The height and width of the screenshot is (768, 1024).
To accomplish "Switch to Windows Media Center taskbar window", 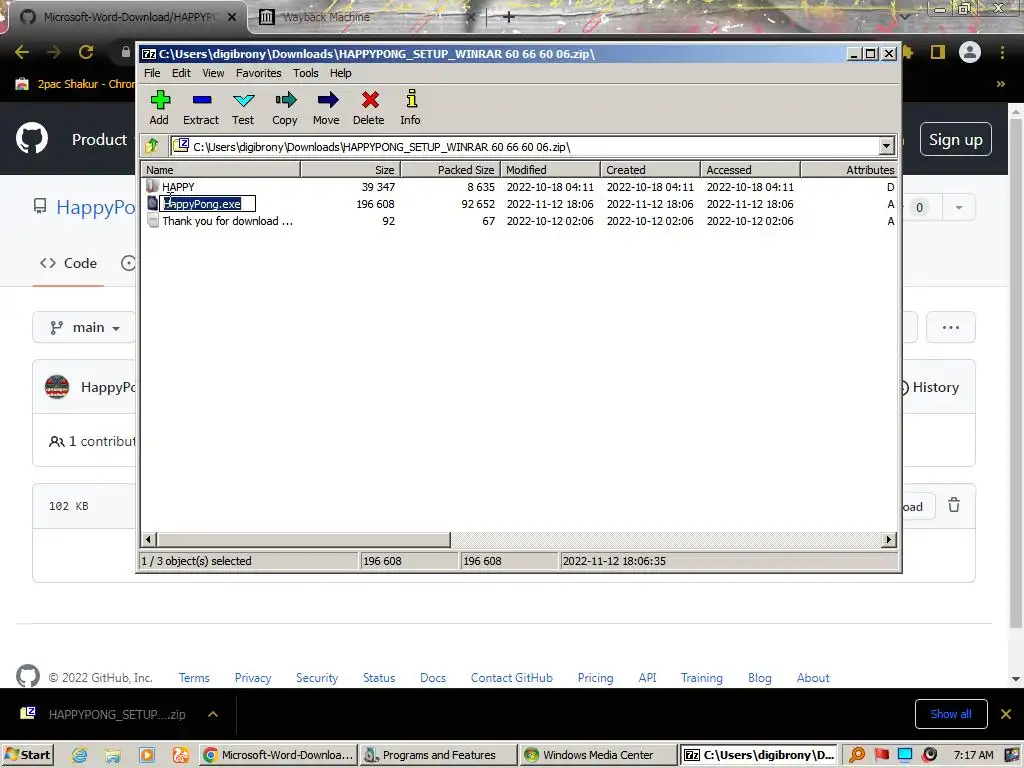I will (x=598, y=755).
